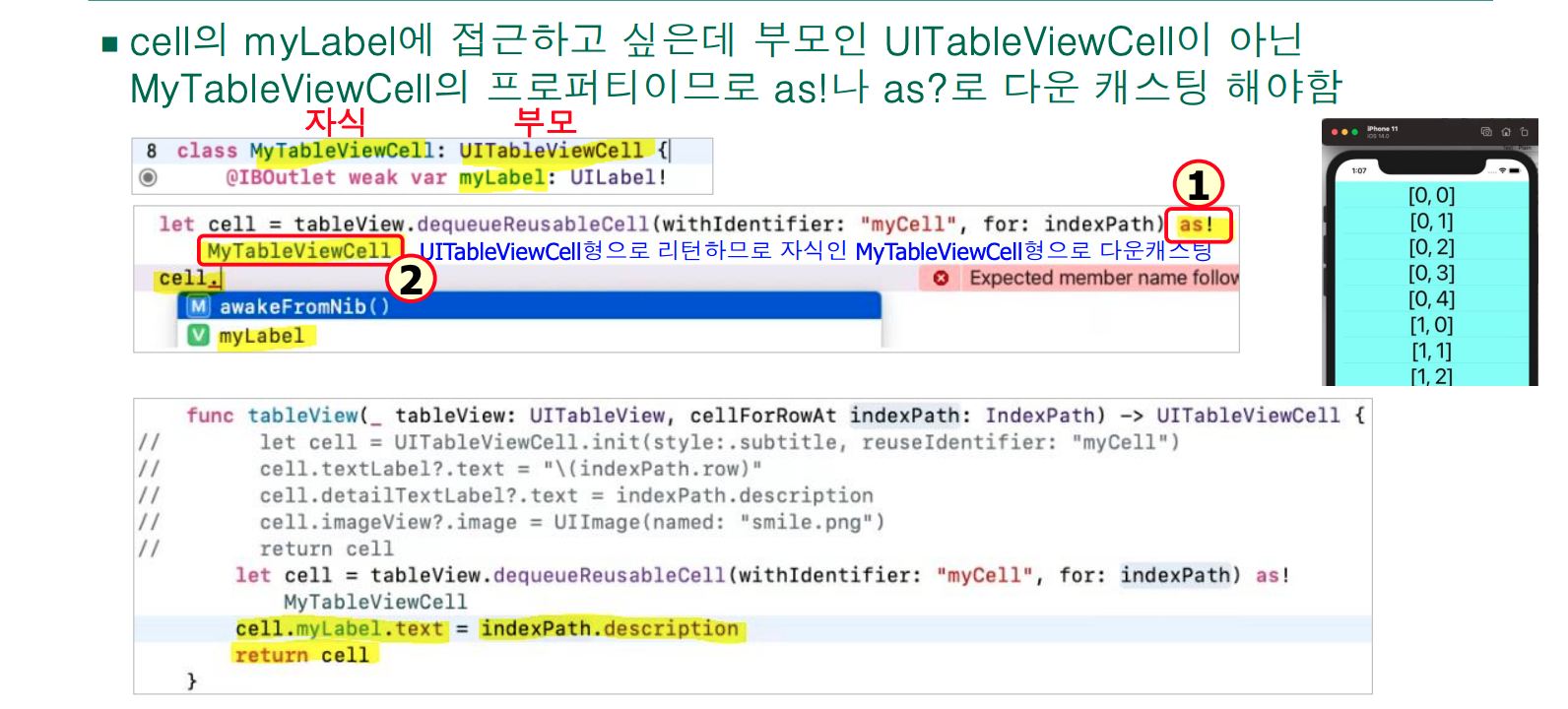
Task: Click the battery icon in simulator status bar
Action: (1515, 170)
